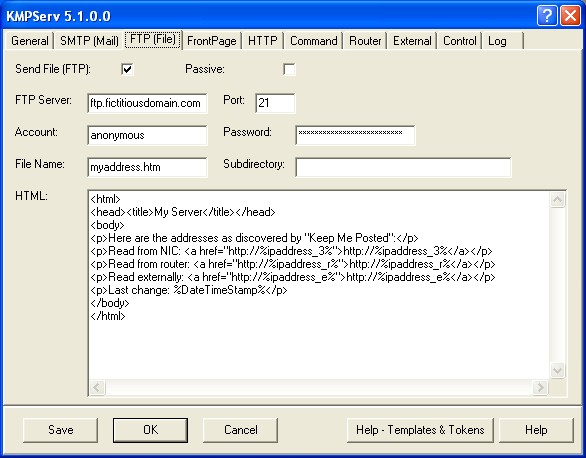This screenshot has width=586, height=458.
Task: Select the FTP (File) tab
Action: point(153,39)
